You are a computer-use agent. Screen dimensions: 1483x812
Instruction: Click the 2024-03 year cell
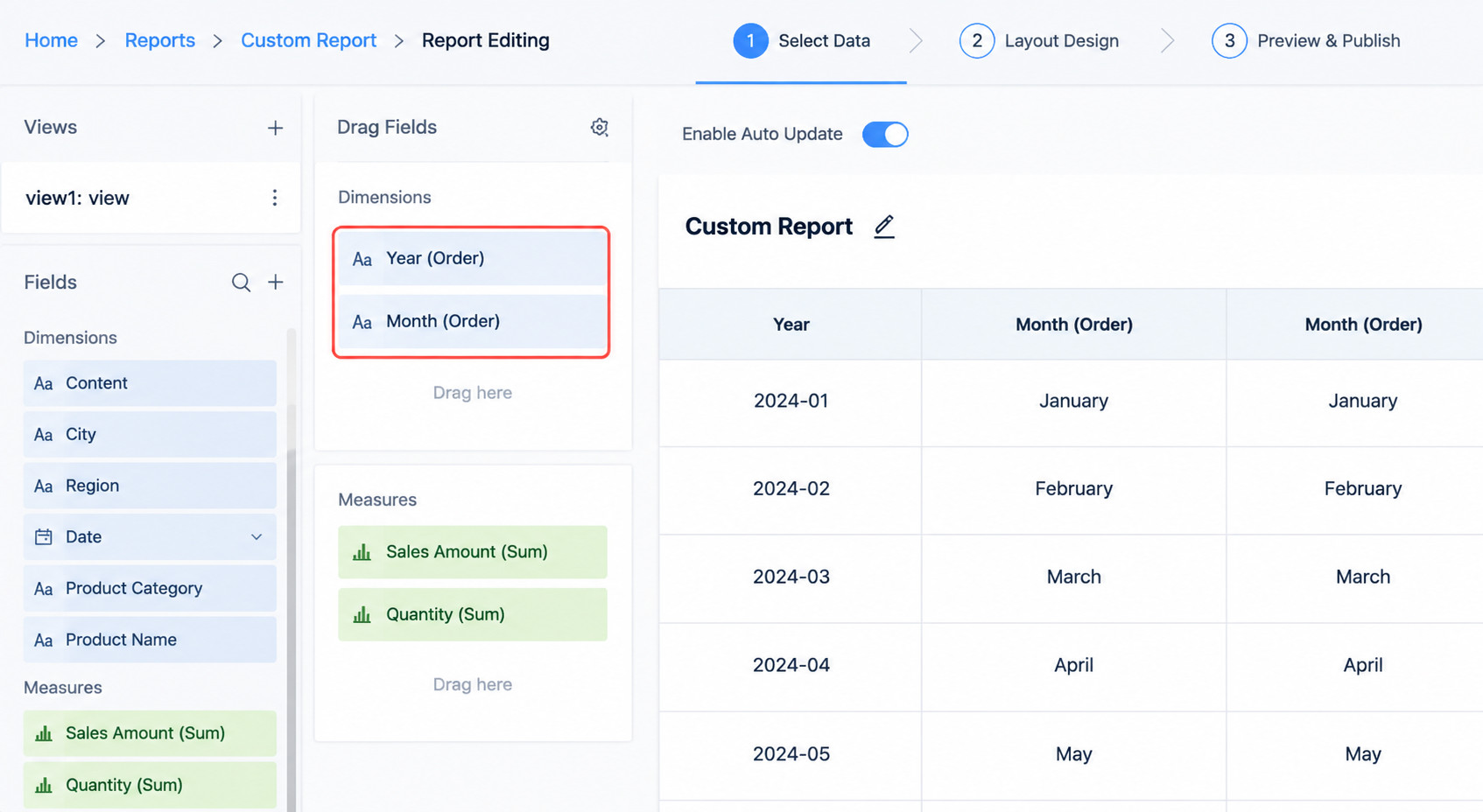[x=791, y=577]
